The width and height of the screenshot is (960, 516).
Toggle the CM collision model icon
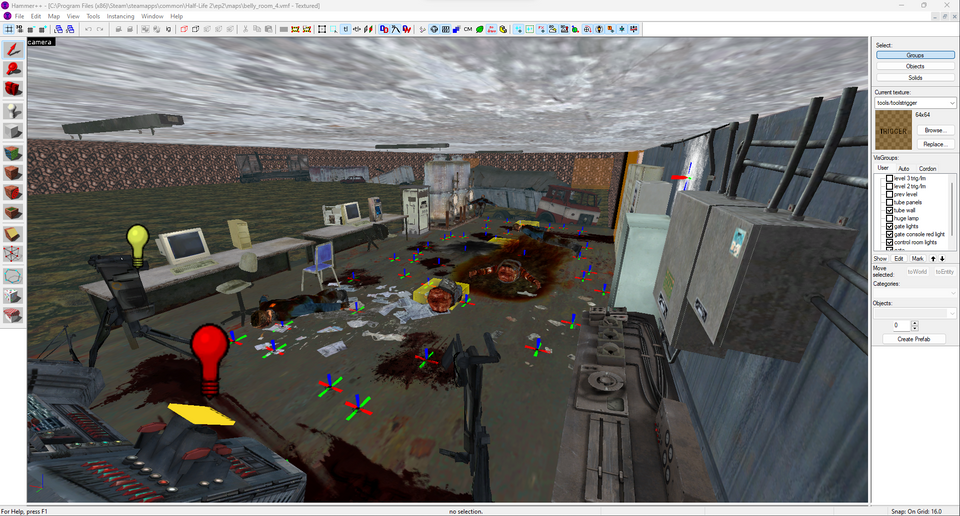[468, 29]
